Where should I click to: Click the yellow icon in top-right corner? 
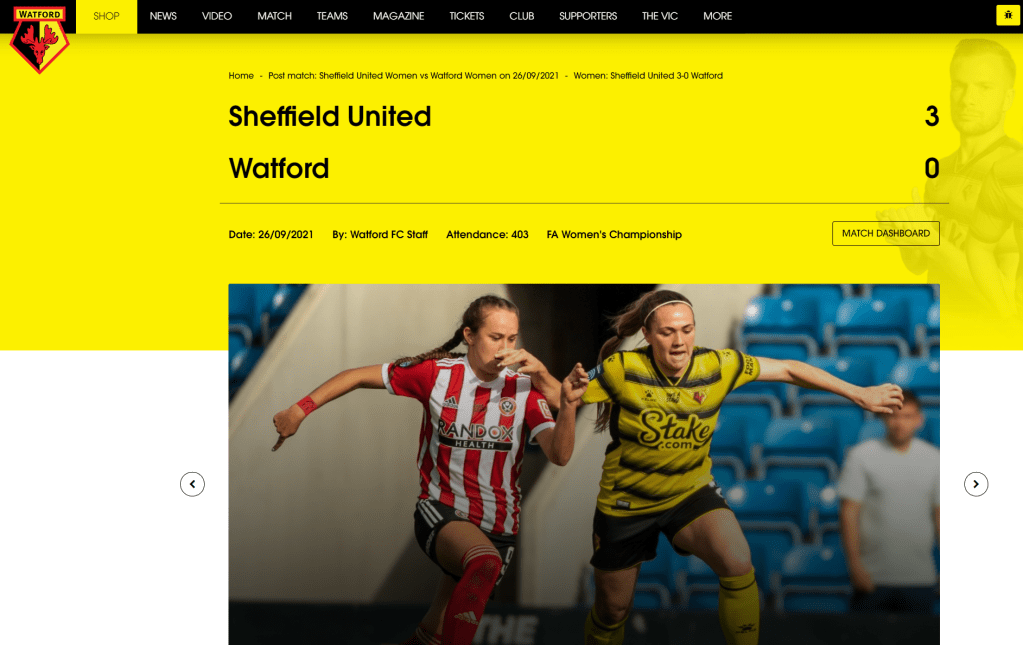coord(1008,15)
